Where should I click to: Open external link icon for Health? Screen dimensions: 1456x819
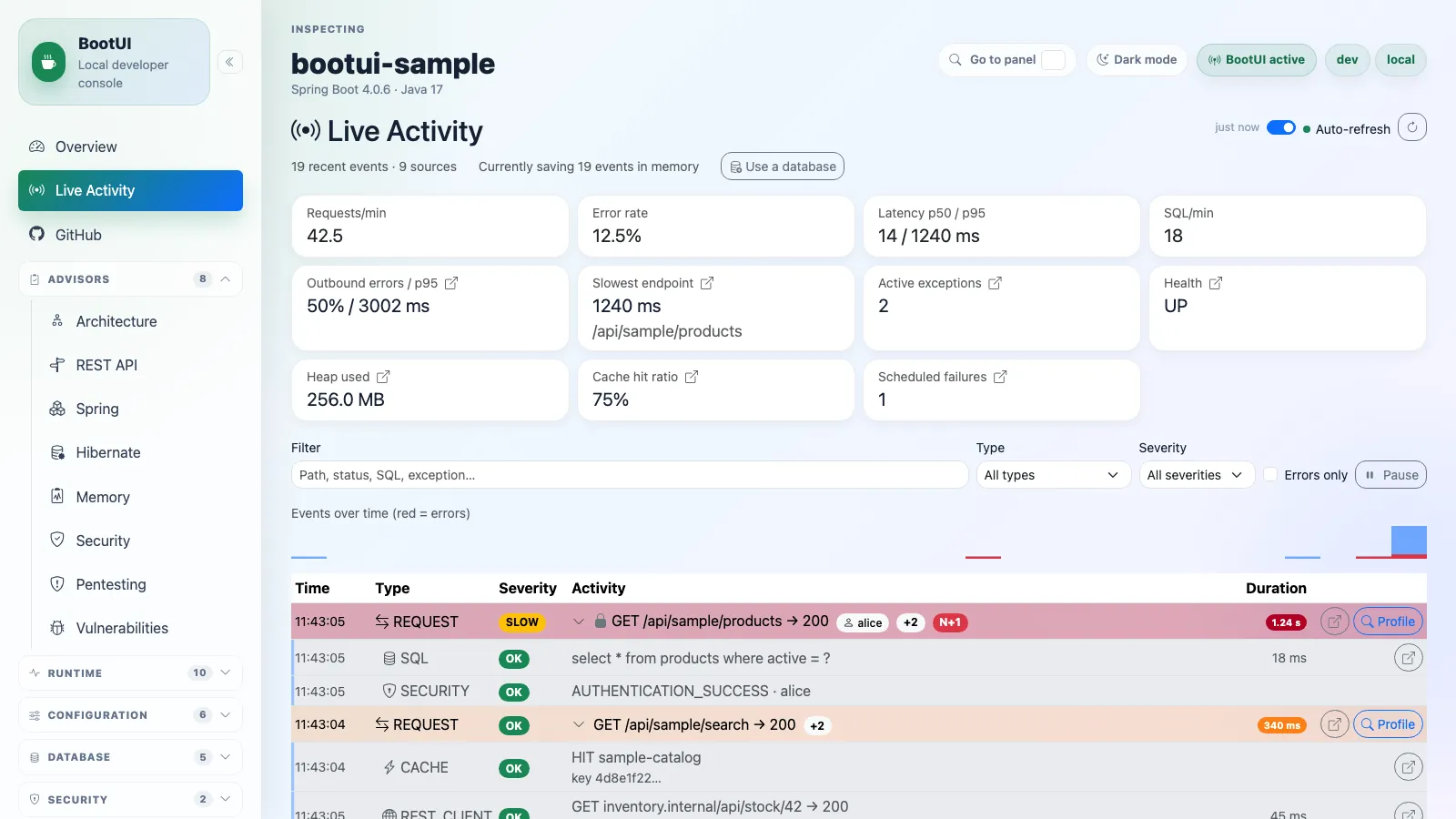pos(1216,283)
